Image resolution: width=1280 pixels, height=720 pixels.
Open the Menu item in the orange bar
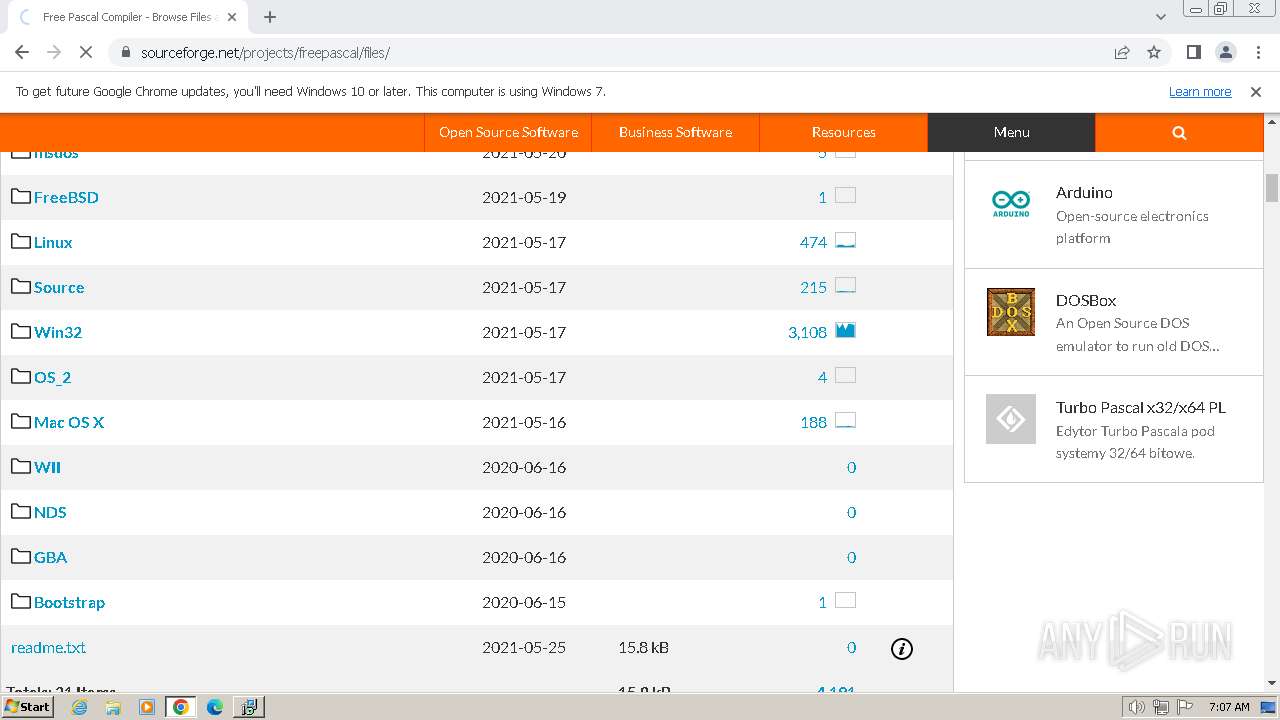click(x=1011, y=132)
